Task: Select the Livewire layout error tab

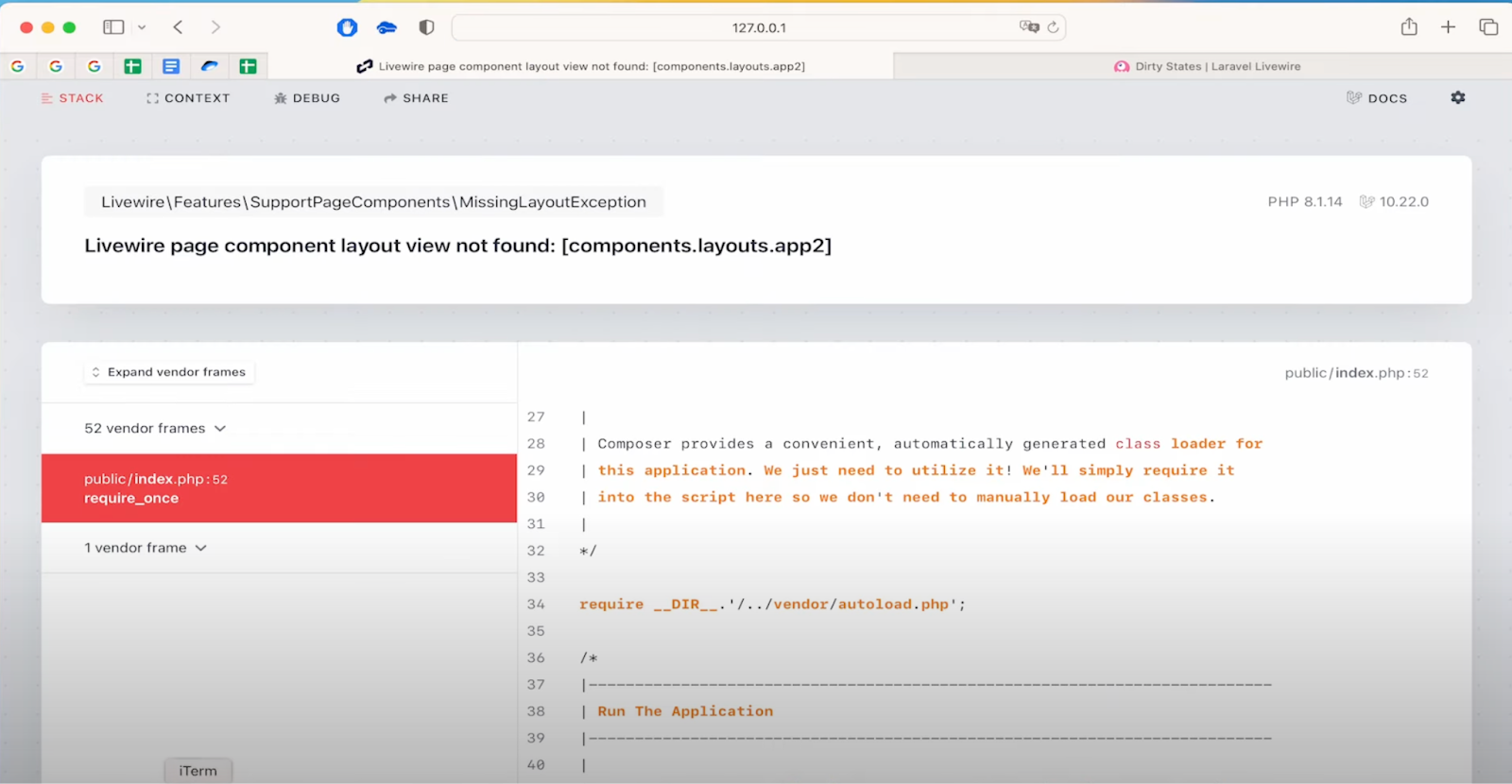Action: [x=581, y=66]
